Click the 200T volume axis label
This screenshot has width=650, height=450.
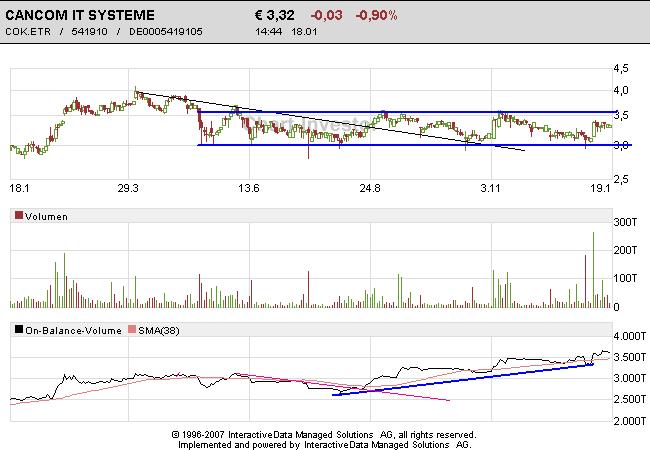pos(625,250)
